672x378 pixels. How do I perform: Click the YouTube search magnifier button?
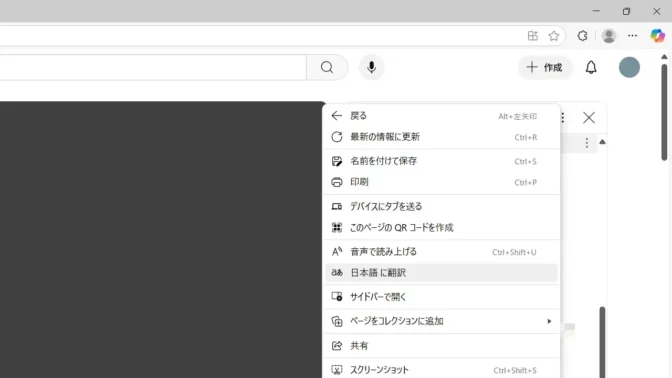point(327,67)
